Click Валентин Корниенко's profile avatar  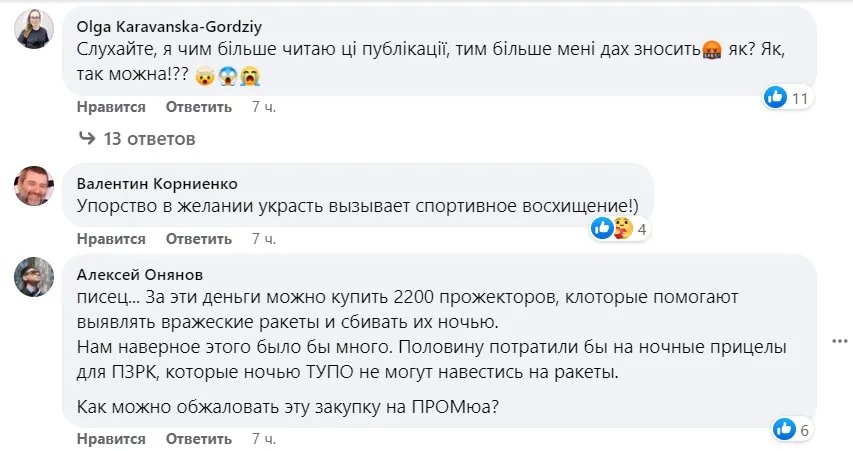[x=34, y=186]
